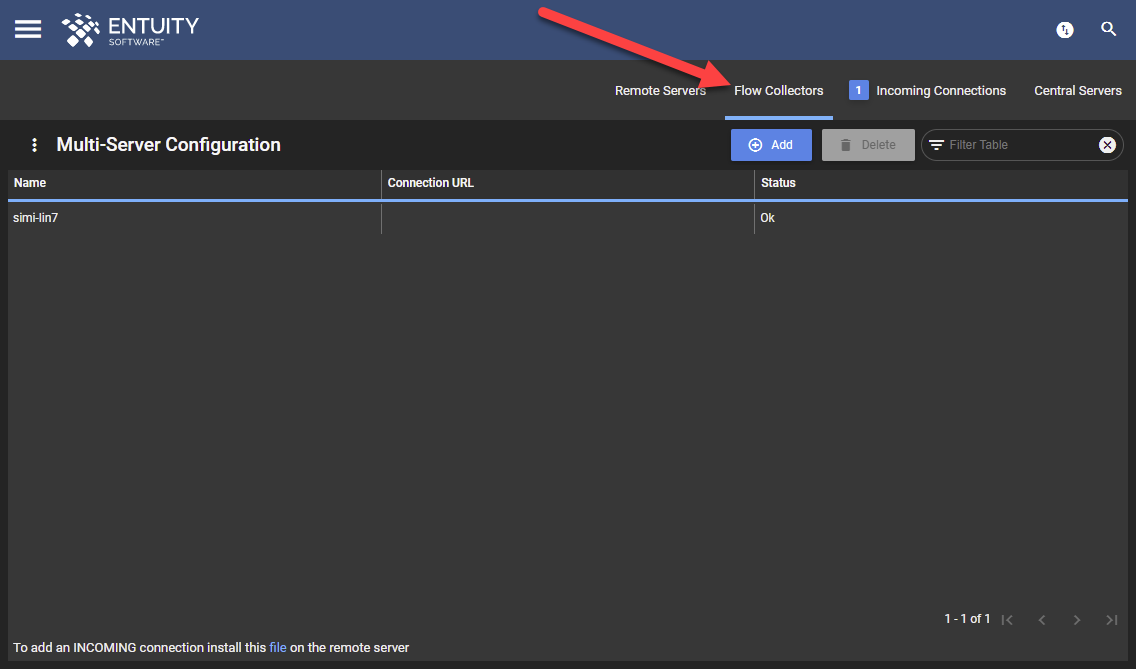Viewport: 1136px width, 669px height.
Task: Open the server connection status icon
Action: pyautogui.click(x=1064, y=30)
